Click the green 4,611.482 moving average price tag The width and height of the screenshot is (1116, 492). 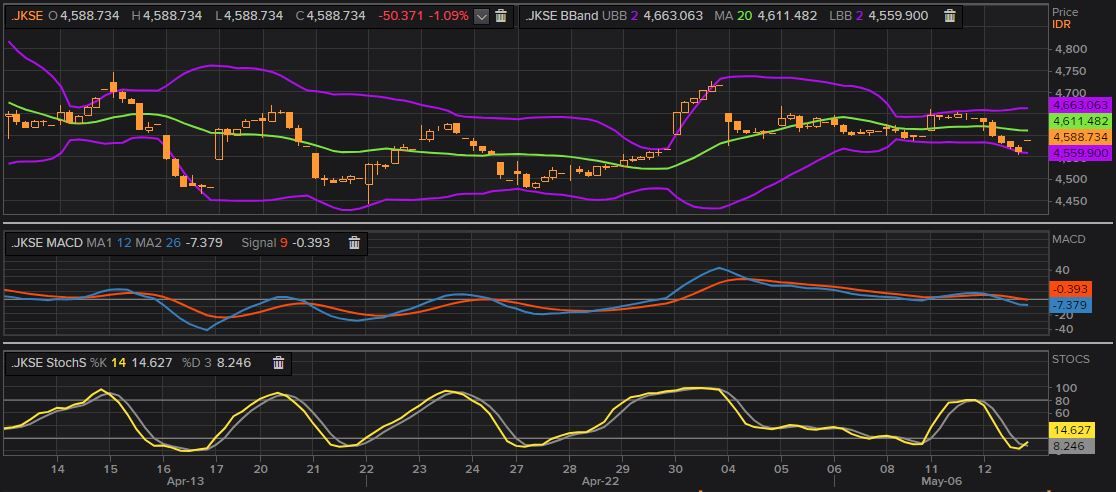1080,121
